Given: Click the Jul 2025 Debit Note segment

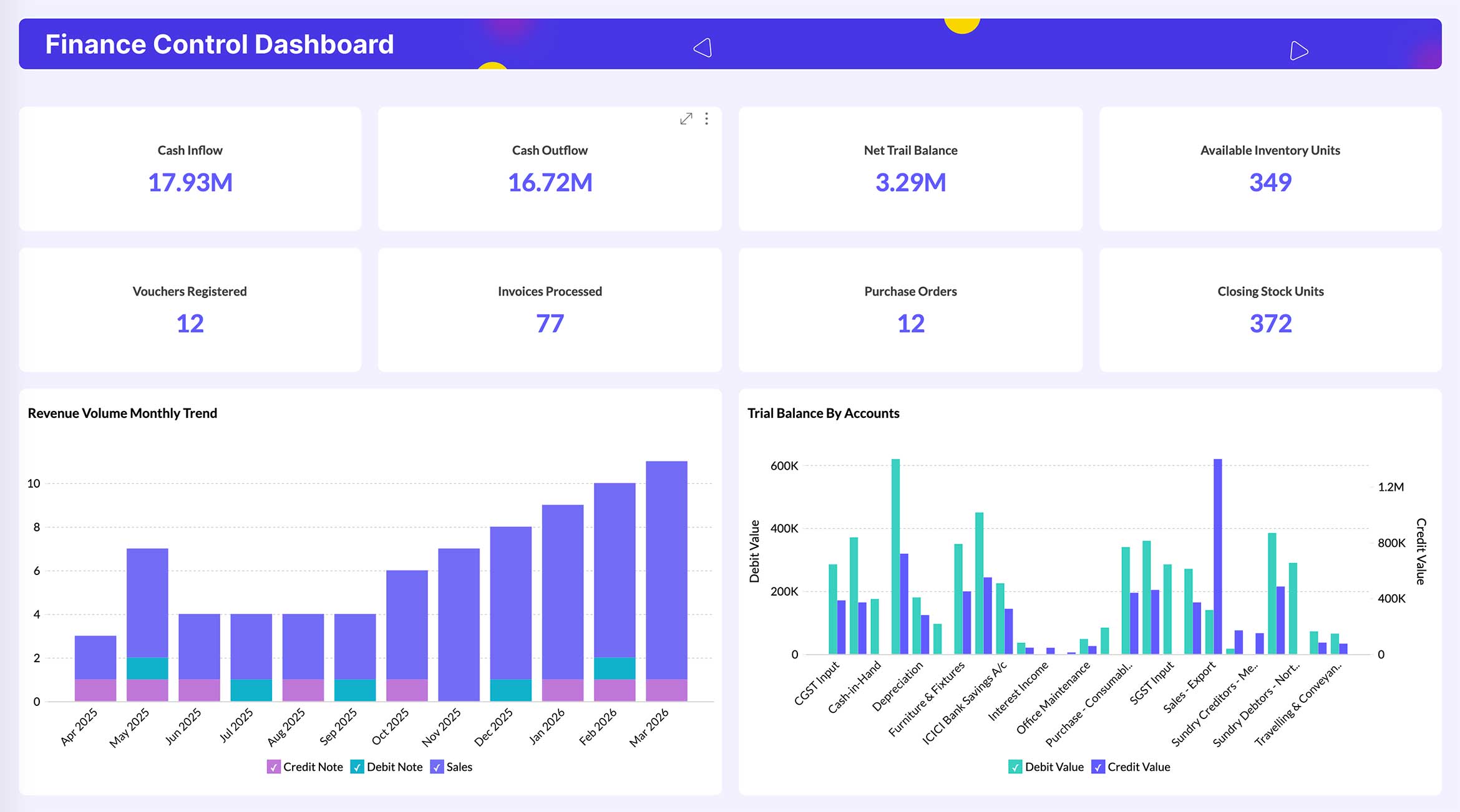Looking at the screenshot, I should coord(251,690).
